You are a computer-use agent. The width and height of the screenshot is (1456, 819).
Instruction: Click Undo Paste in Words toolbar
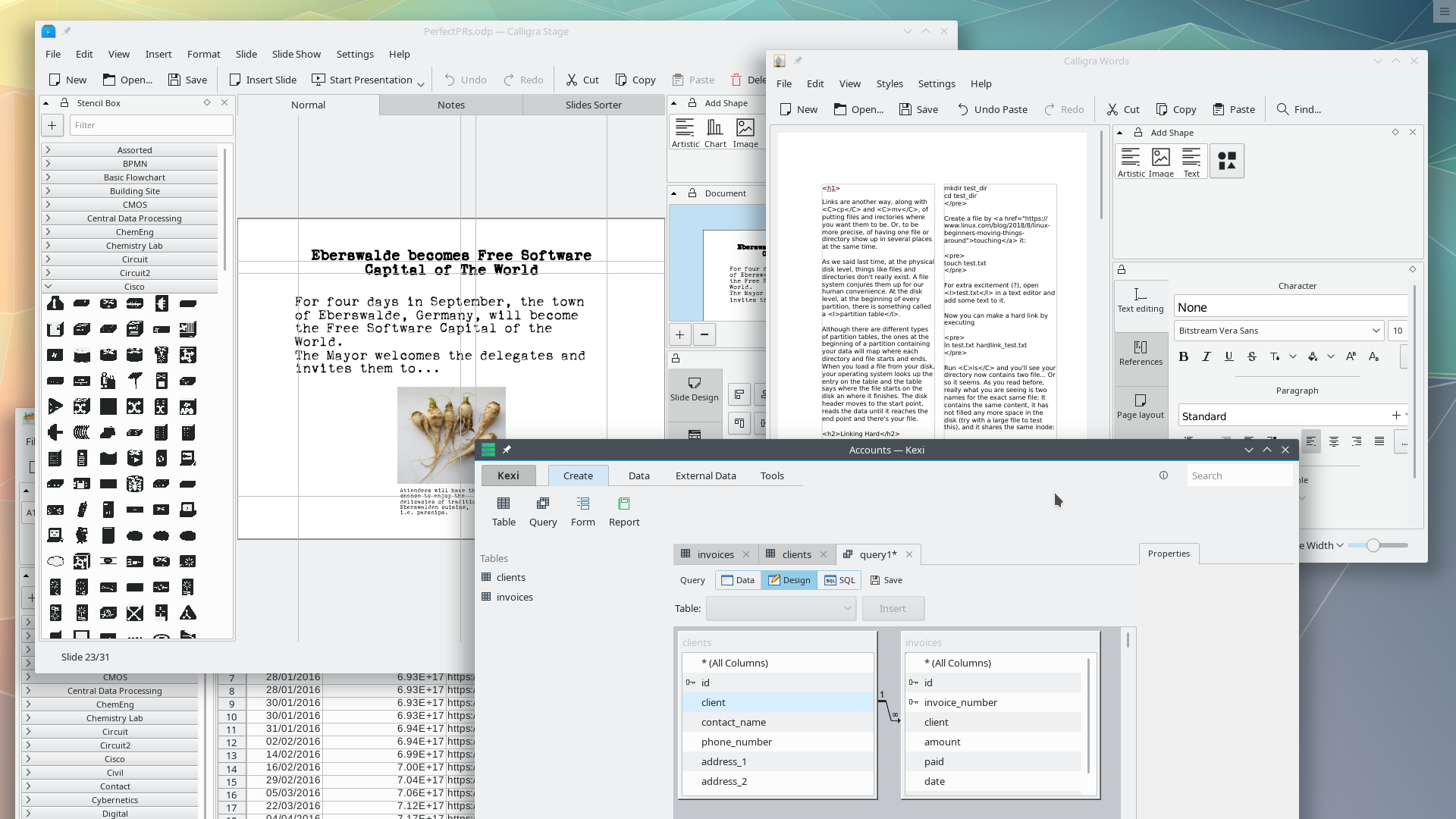point(992,109)
